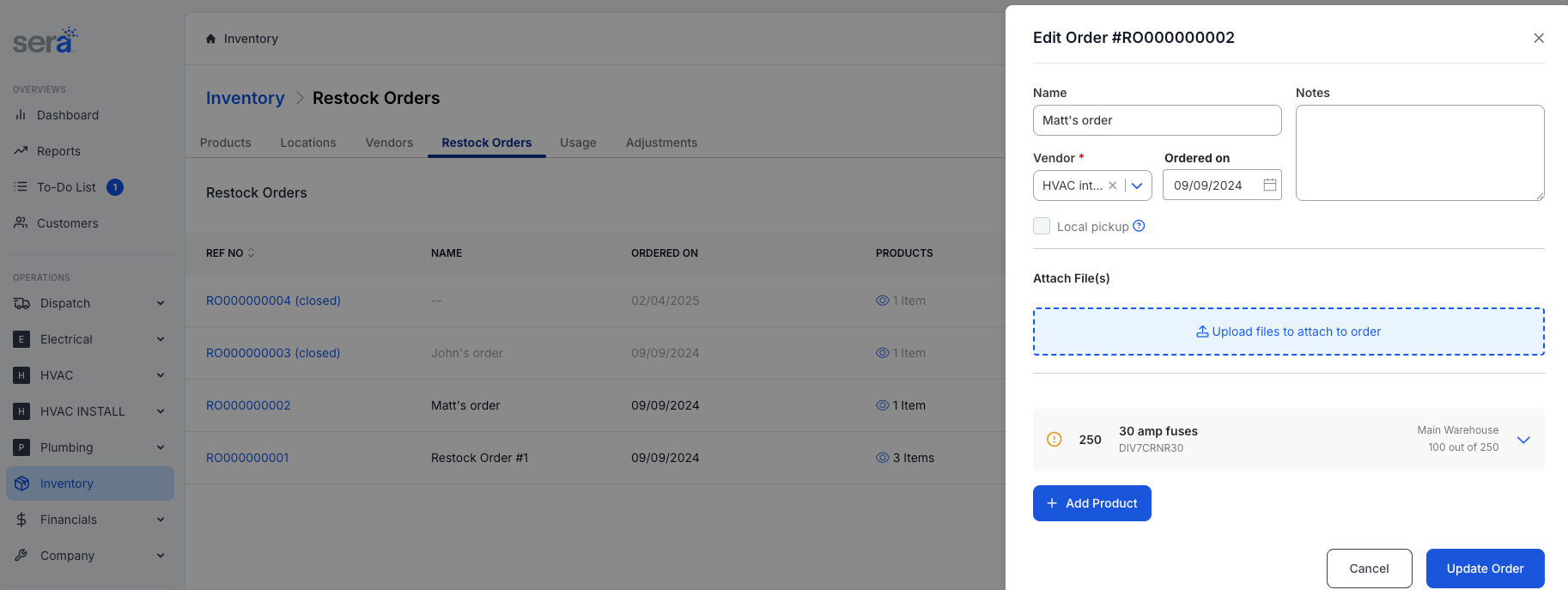1568x590 pixels.
Task: Enable the Local pickup checkbox
Action: [x=1041, y=226]
